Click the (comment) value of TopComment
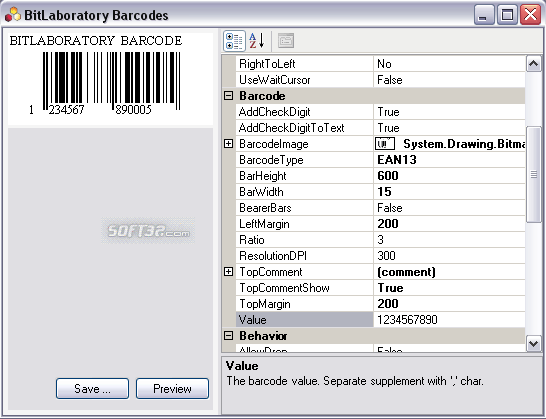This screenshot has width=546, height=419. coord(406,272)
